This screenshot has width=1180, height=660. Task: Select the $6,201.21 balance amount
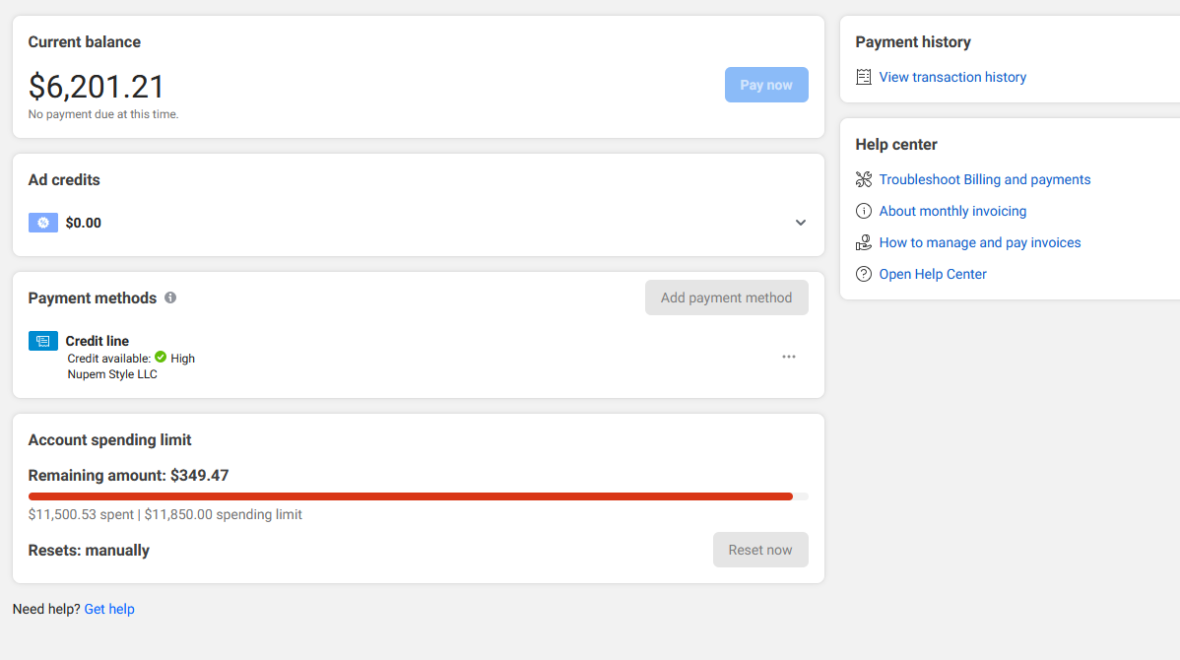pyautogui.click(x=96, y=87)
